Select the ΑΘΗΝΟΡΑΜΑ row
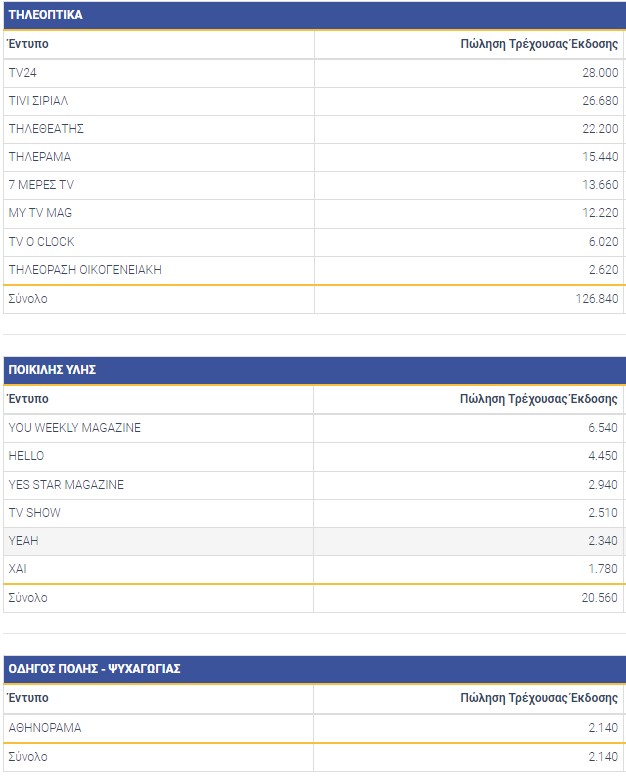 [45, 727]
